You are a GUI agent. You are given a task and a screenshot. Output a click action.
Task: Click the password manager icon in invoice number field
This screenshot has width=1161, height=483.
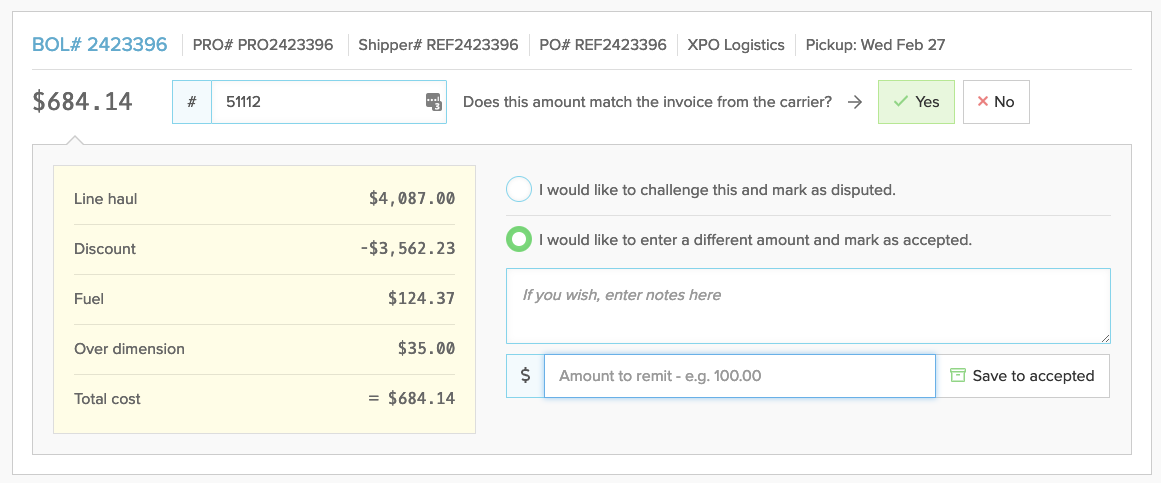pos(433,101)
